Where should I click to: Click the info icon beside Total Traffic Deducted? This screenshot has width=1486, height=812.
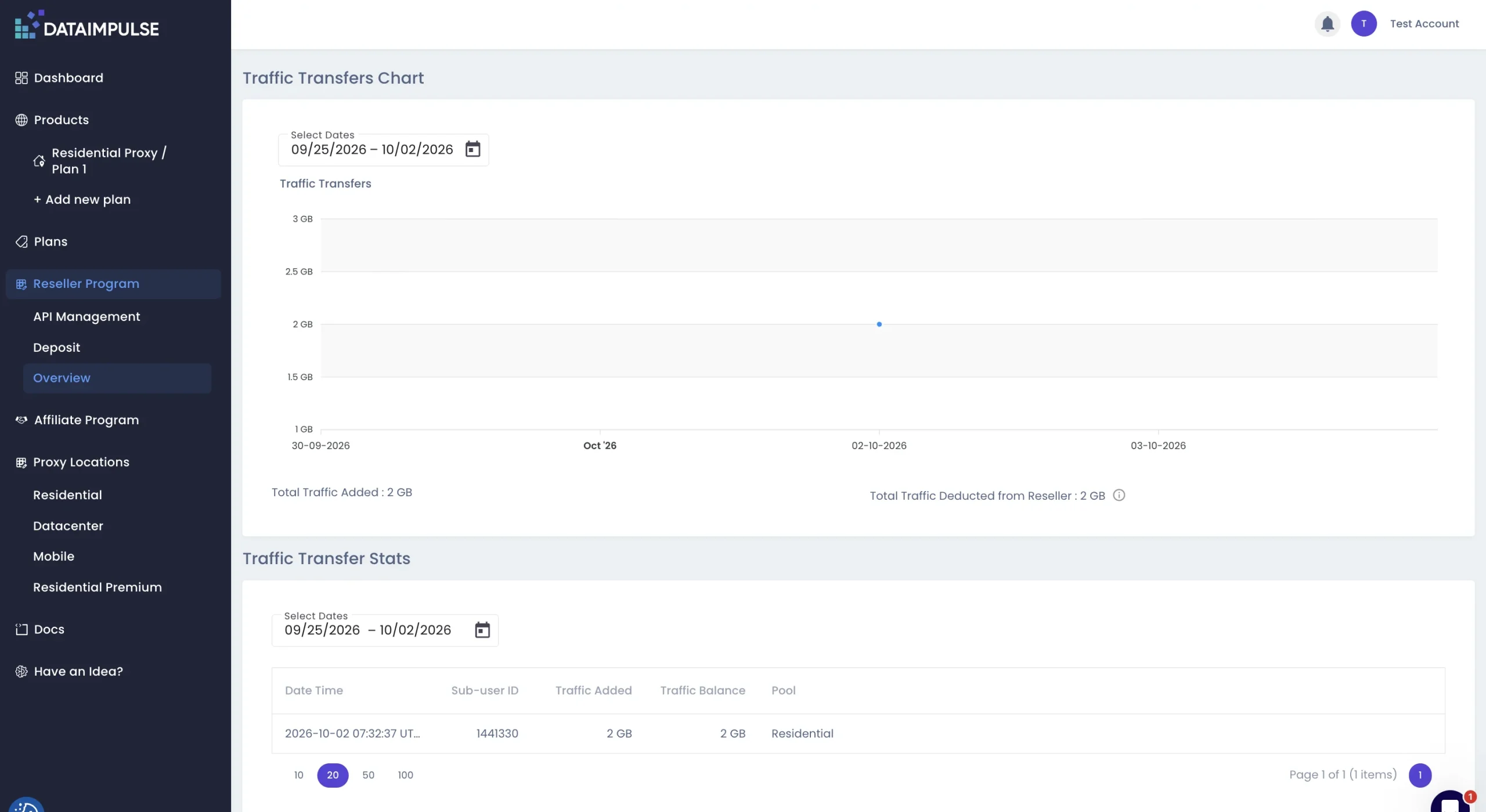coord(1119,495)
